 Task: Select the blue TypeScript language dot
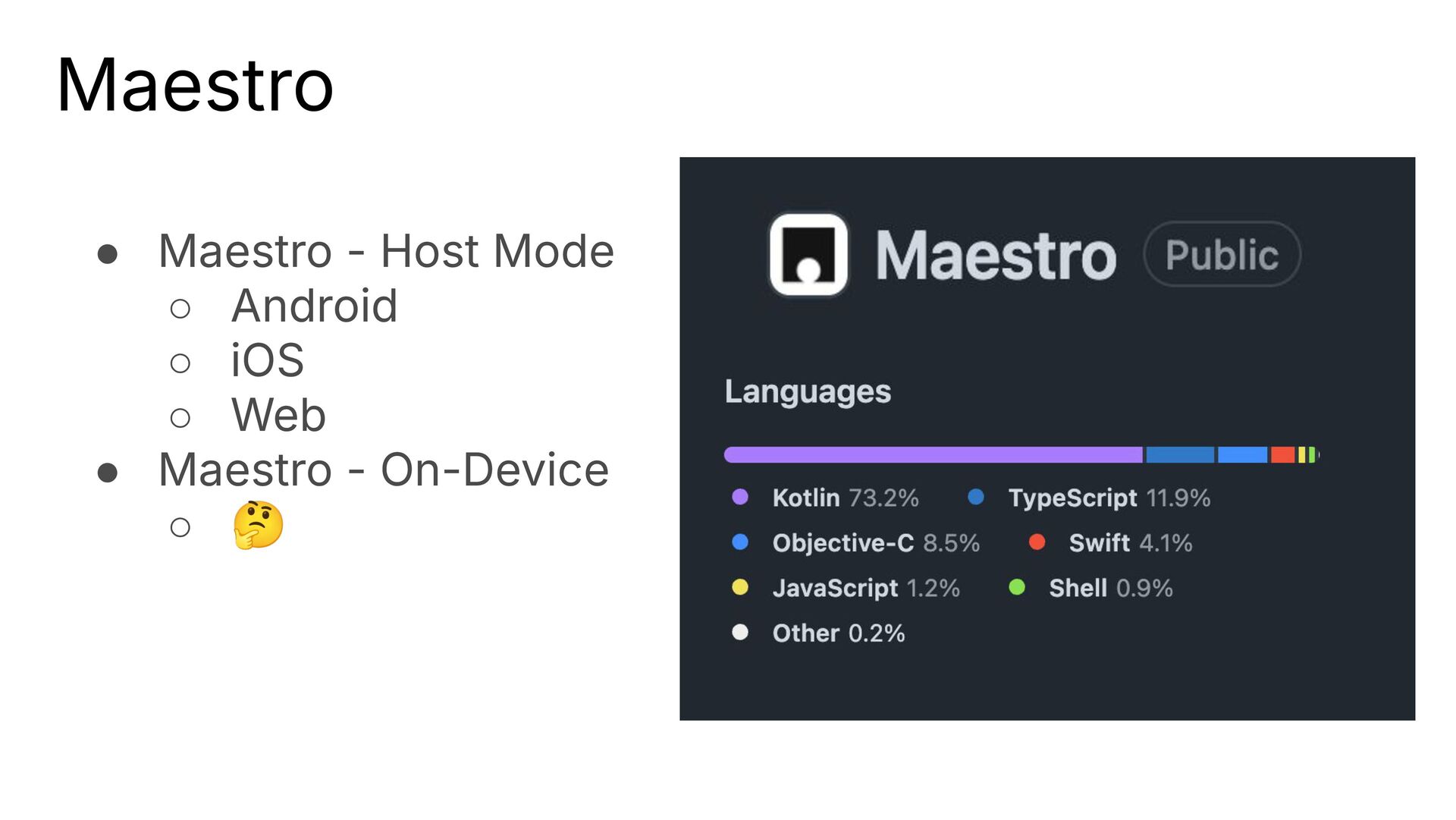tap(976, 497)
